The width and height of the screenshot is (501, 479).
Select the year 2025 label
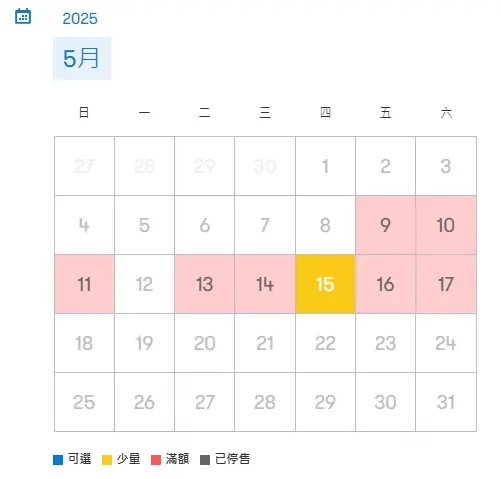[80, 19]
